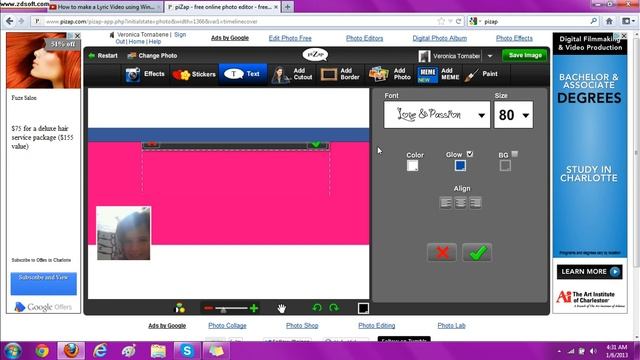Select the Paint tool
Screen dimensions: 640x360
482,74
